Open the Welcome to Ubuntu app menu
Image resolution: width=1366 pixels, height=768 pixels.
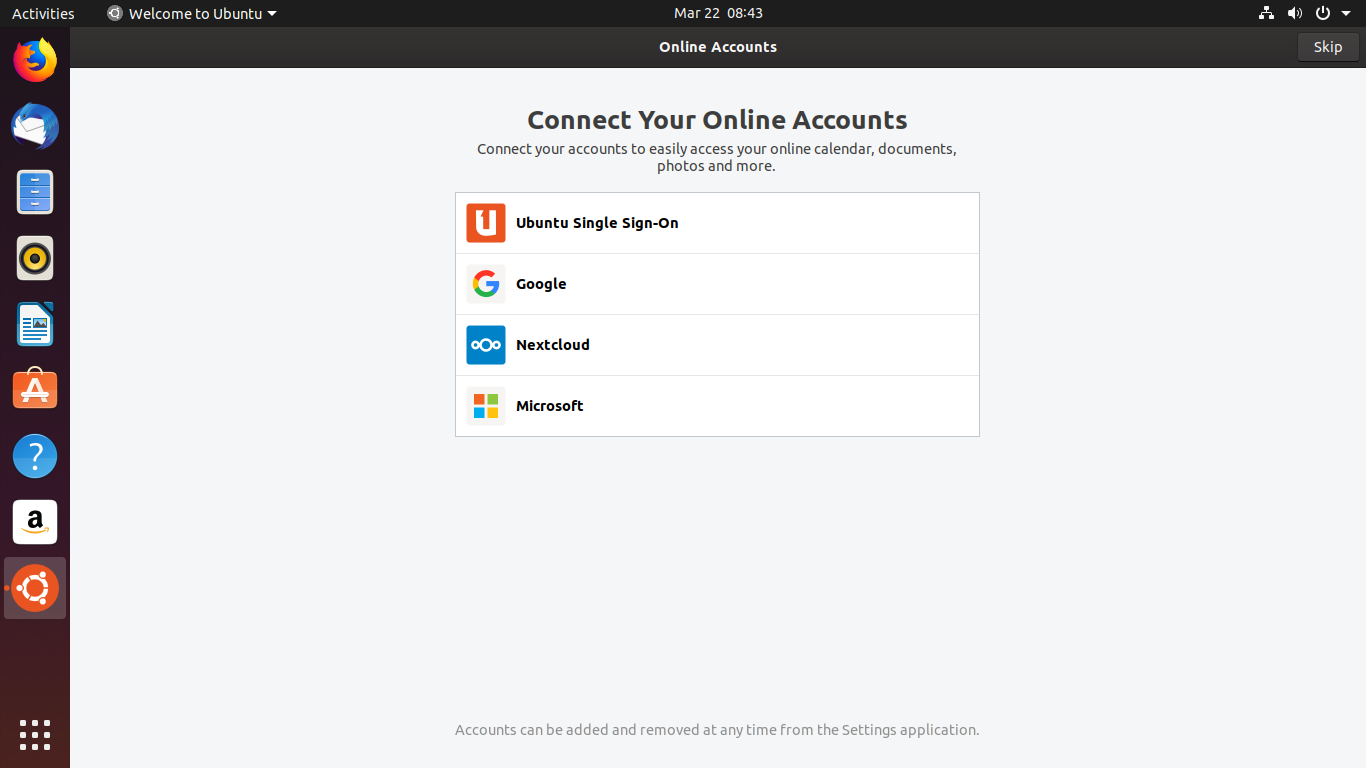(192, 13)
